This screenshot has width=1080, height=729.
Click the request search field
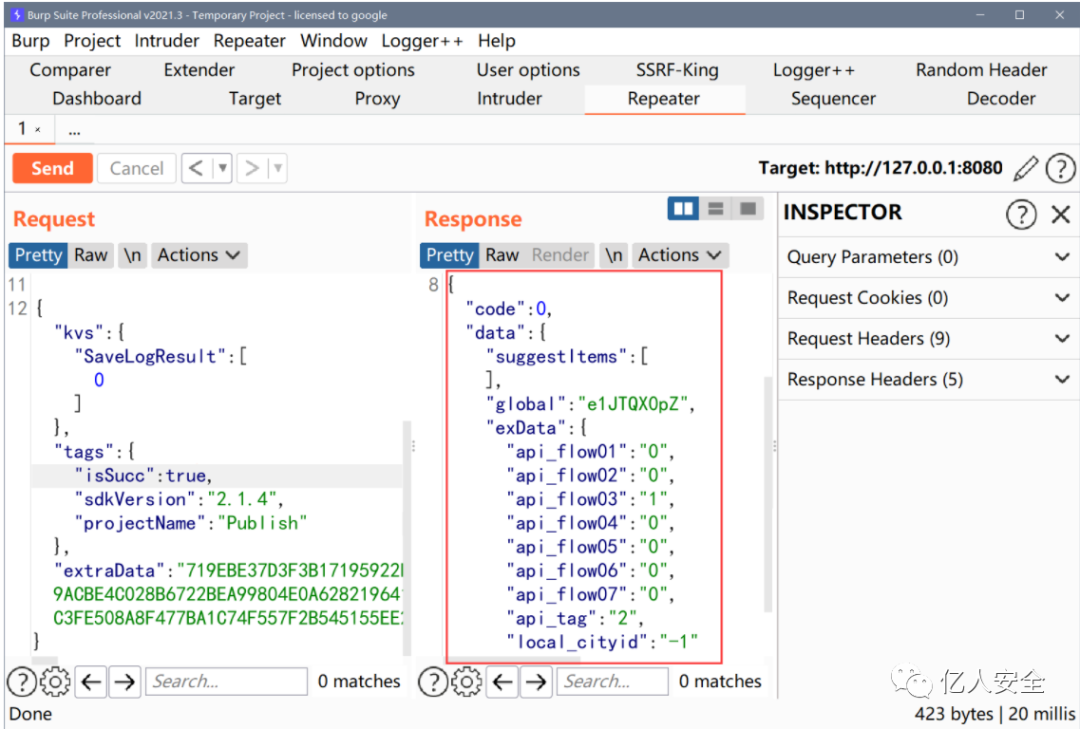coord(226,681)
